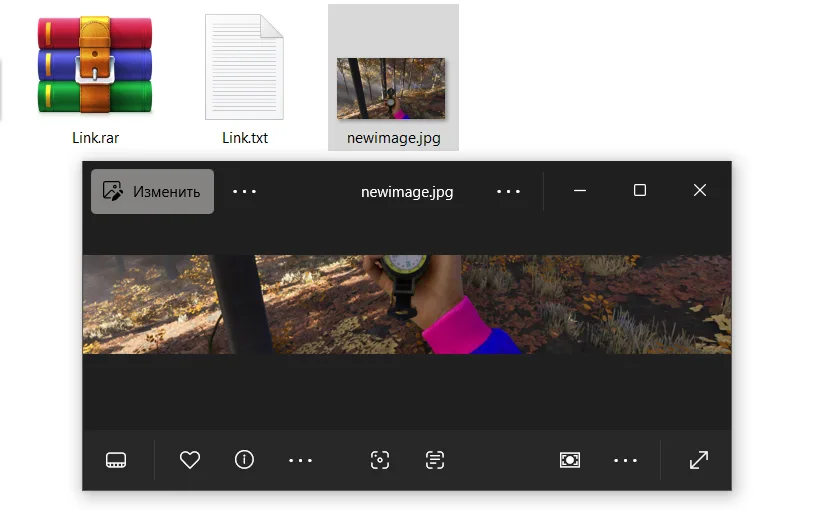Open file info panel via the circled-i icon
The height and width of the screenshot is (510, 822).
click(244, 460)
